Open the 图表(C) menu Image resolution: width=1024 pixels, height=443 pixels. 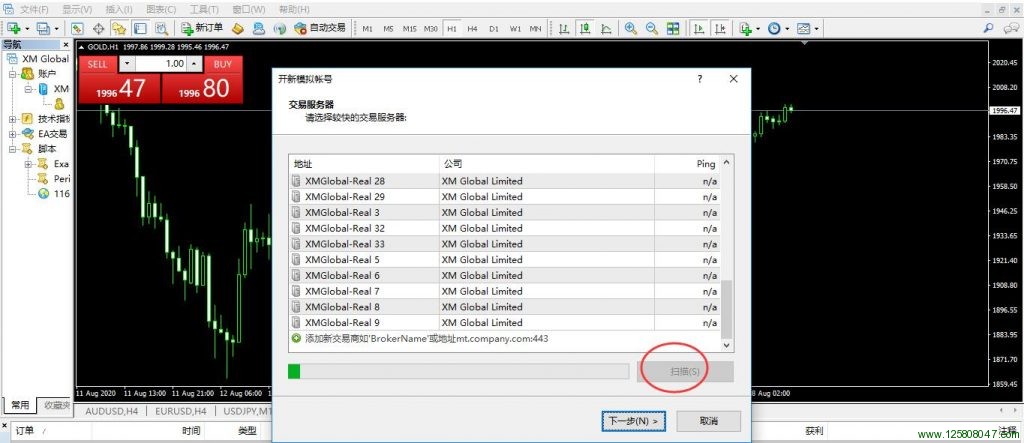161,10
